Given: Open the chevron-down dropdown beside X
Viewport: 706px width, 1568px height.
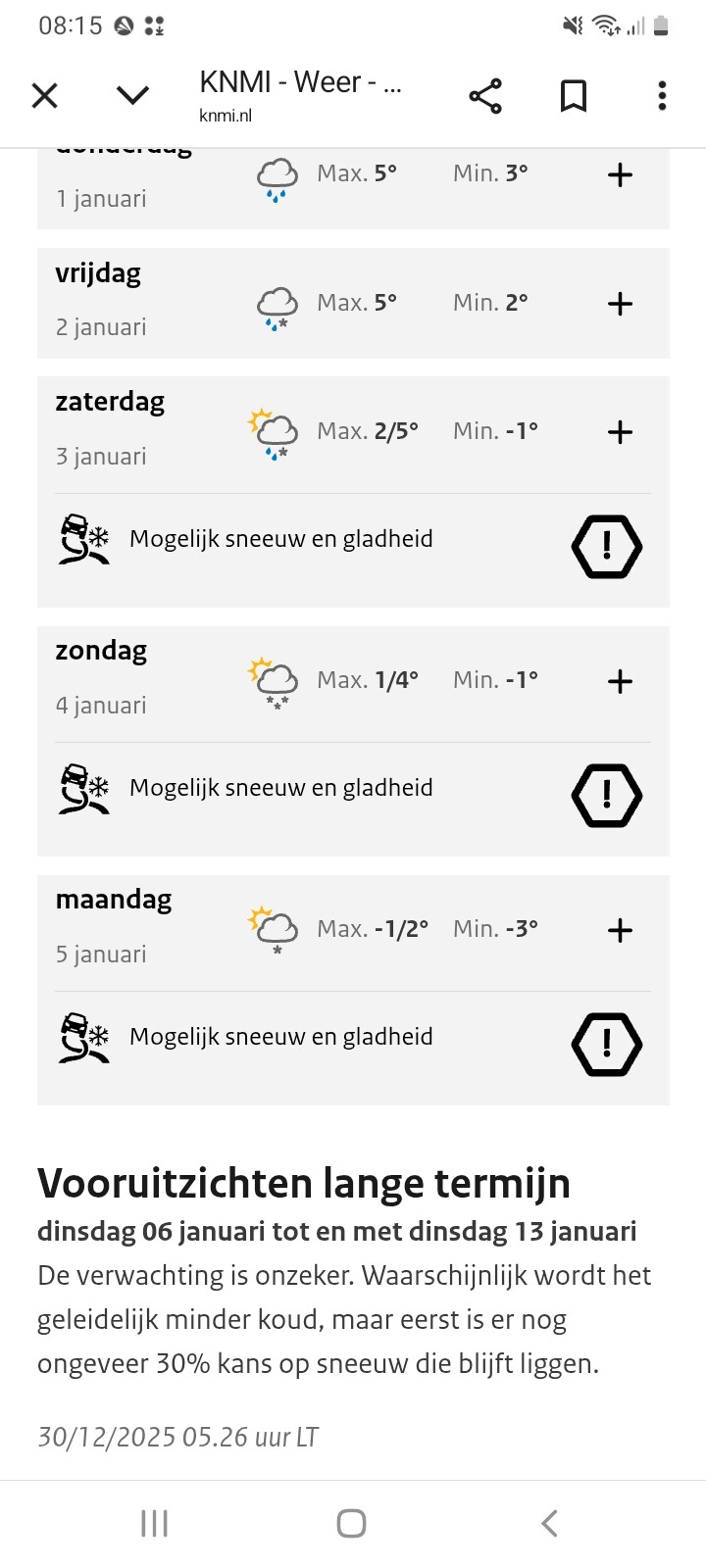Looking at the screenshot, I should [132, 95].
